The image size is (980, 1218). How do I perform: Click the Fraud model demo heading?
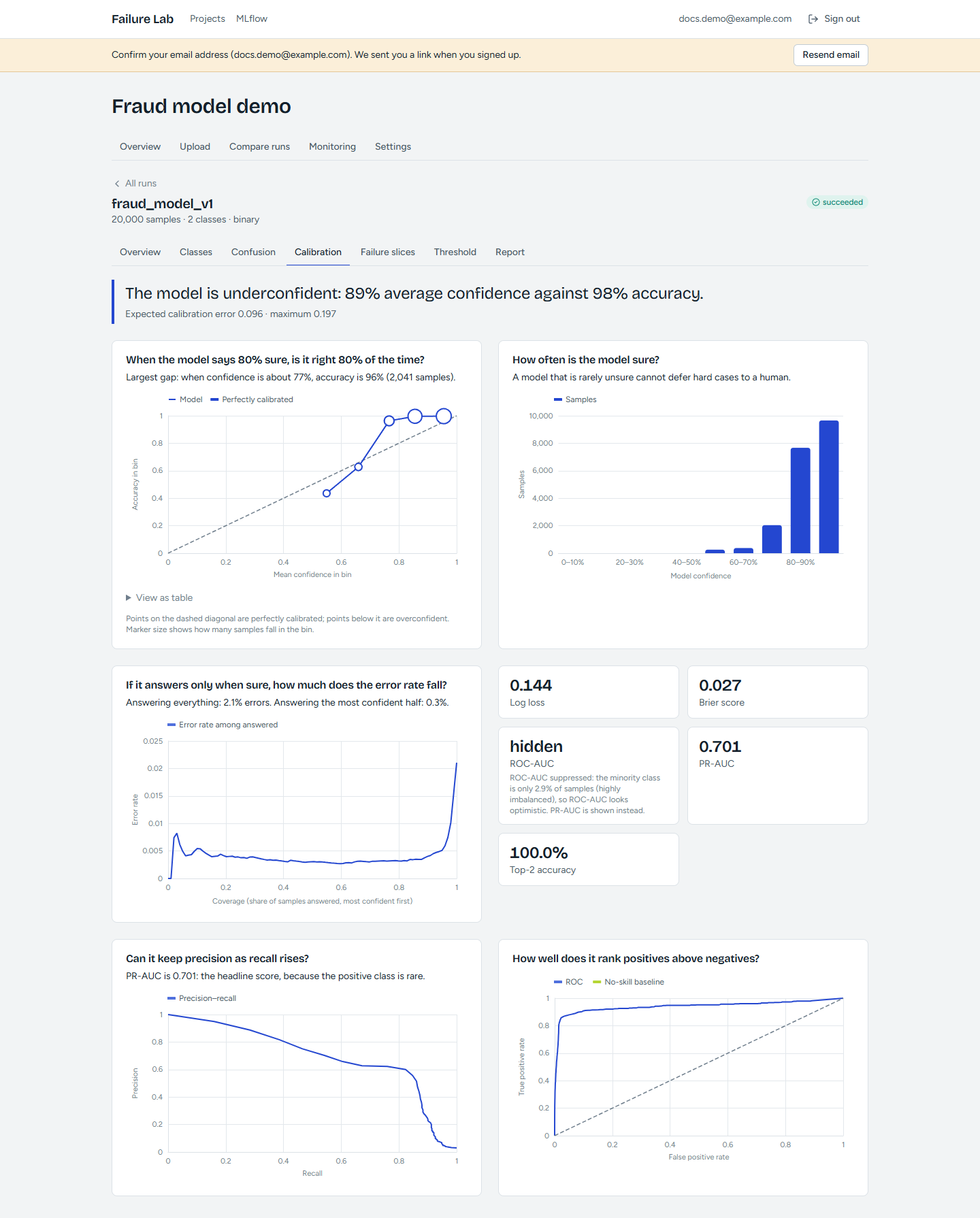click(x=201, y=106)
